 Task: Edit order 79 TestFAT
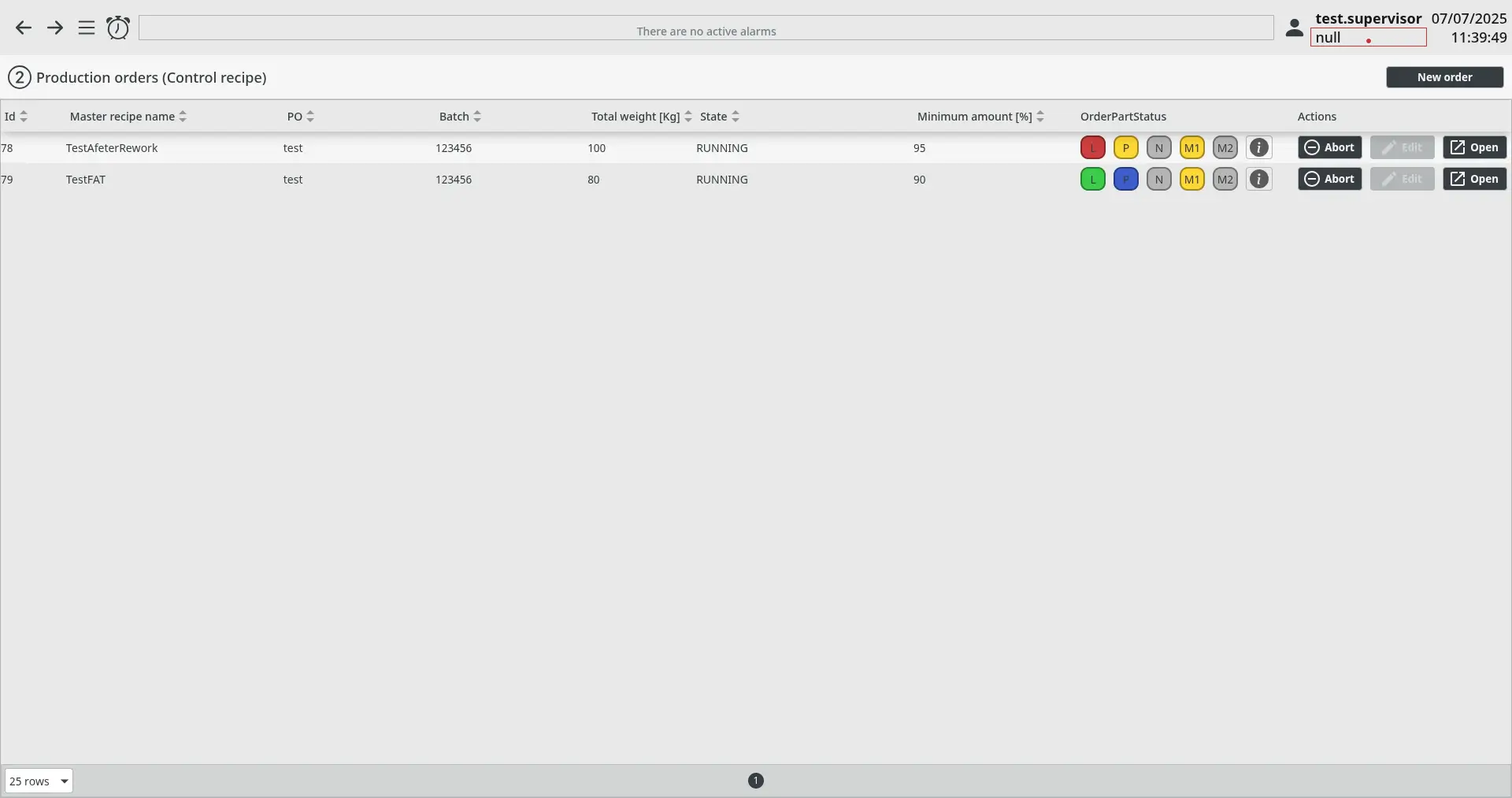(x=1403, y=180)
